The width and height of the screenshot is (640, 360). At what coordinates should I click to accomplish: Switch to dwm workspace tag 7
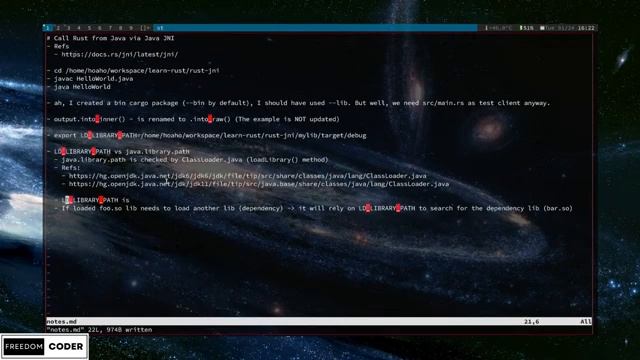[110, 28]
